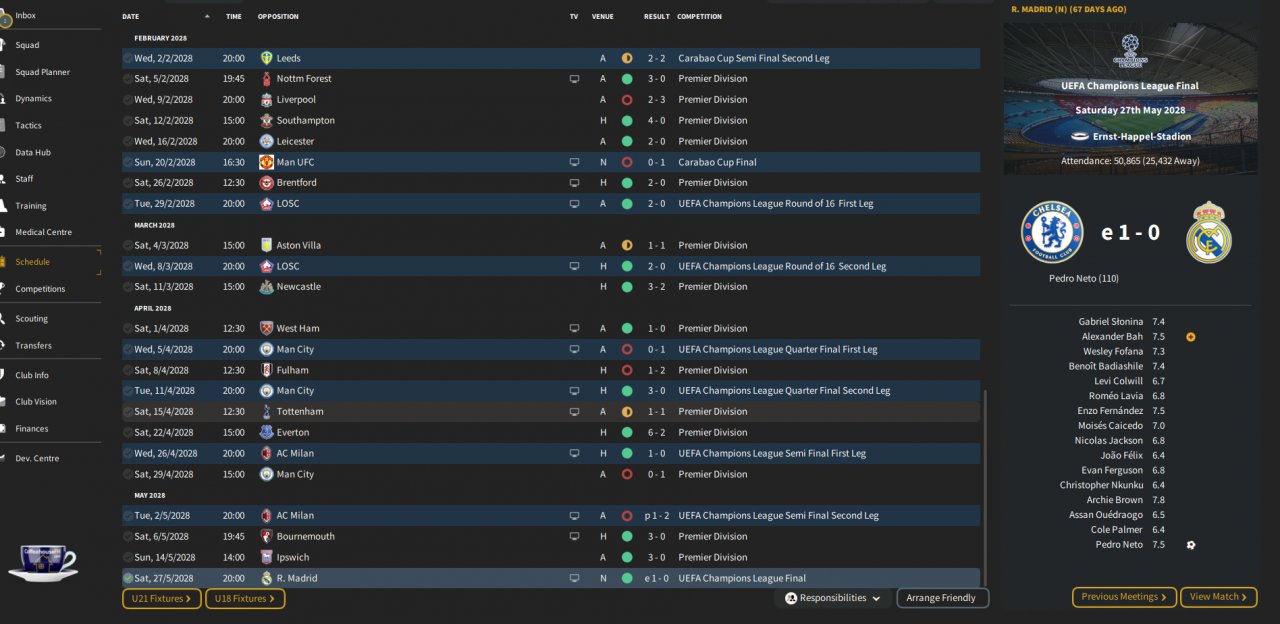
Task: Click the R. Madrid badge in fixture list
Action: point(266,578)
